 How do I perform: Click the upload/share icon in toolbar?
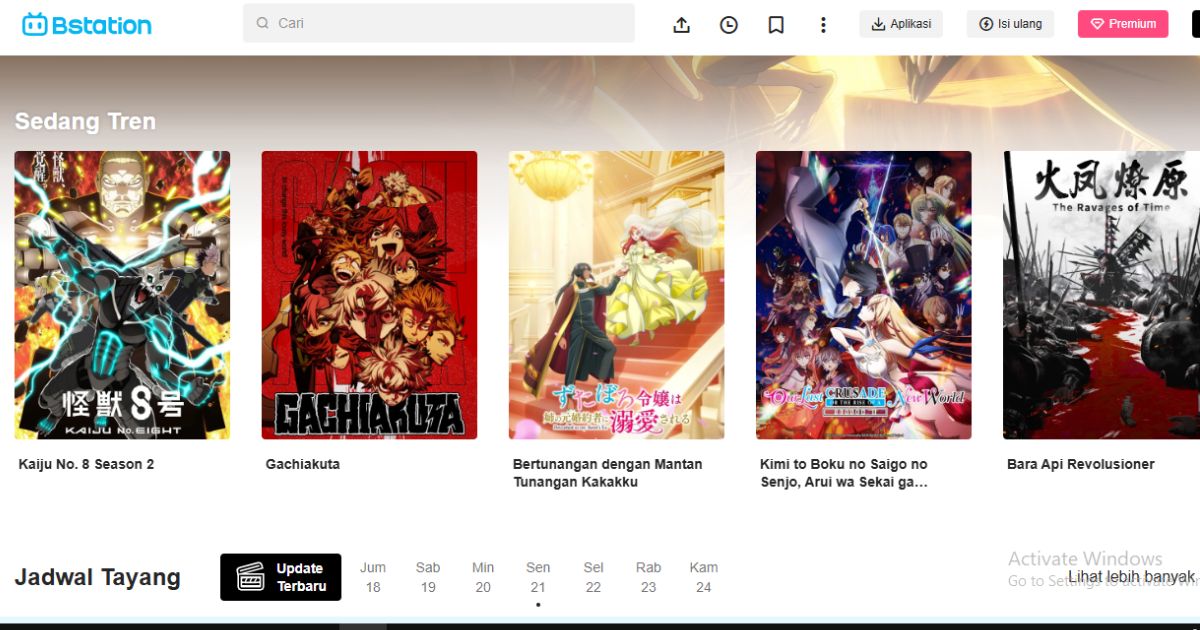click(681, 24)
